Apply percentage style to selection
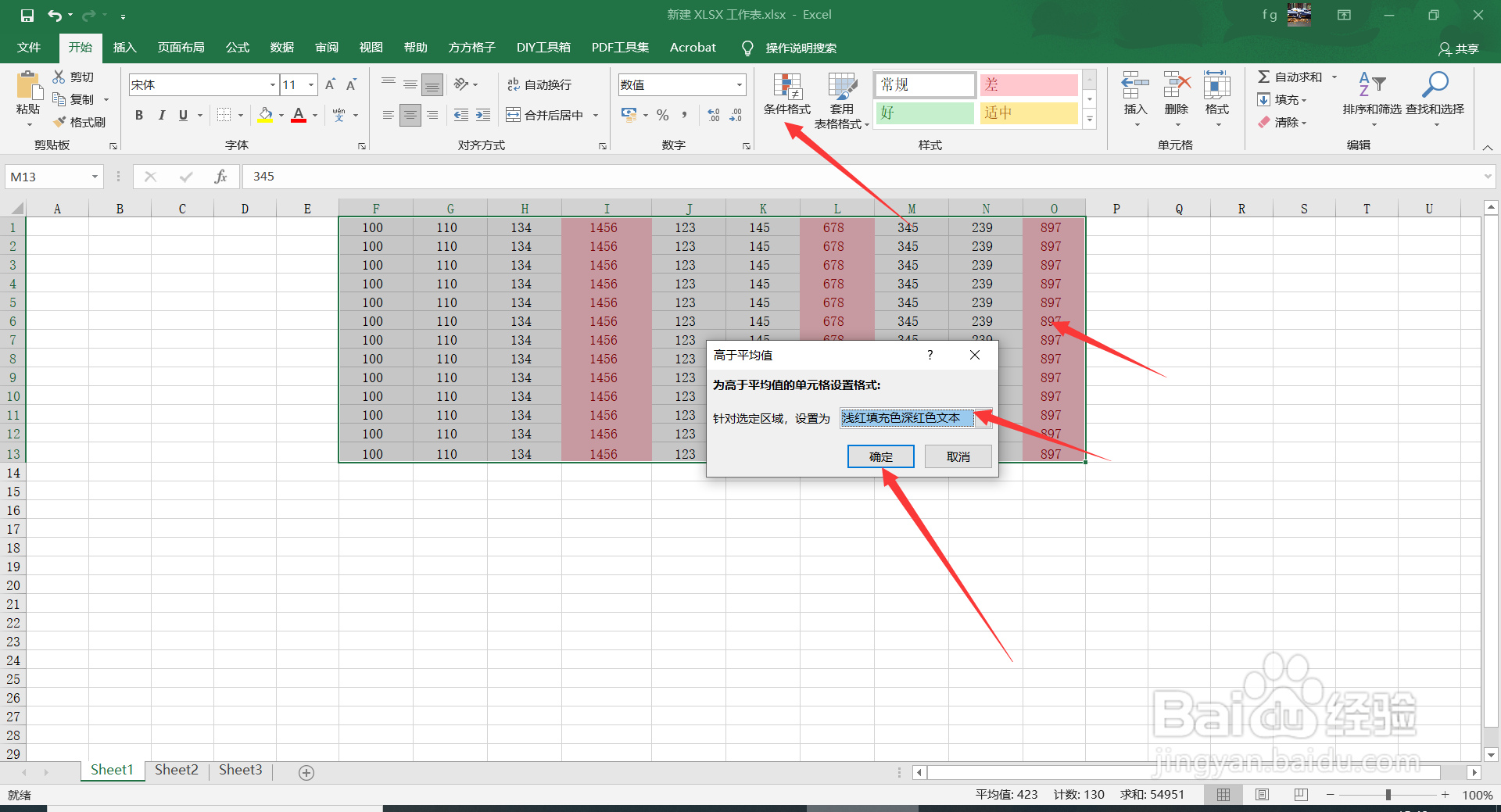Viewport: 1501px width, 812px height. [661, 115]
